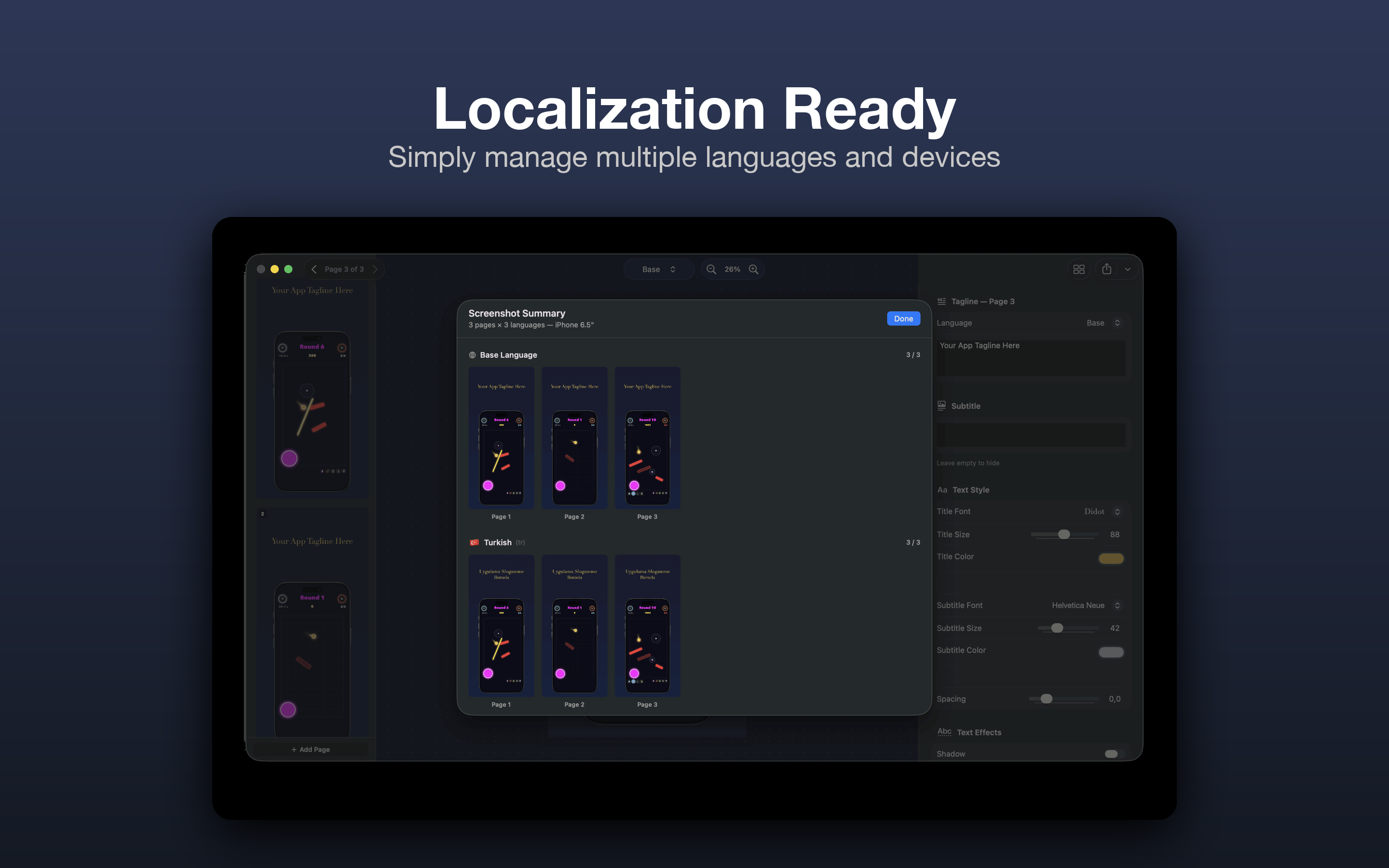
Task: Open the Language dropdown set to Base
Action: pyautogui.click(x=1103, y=323)
